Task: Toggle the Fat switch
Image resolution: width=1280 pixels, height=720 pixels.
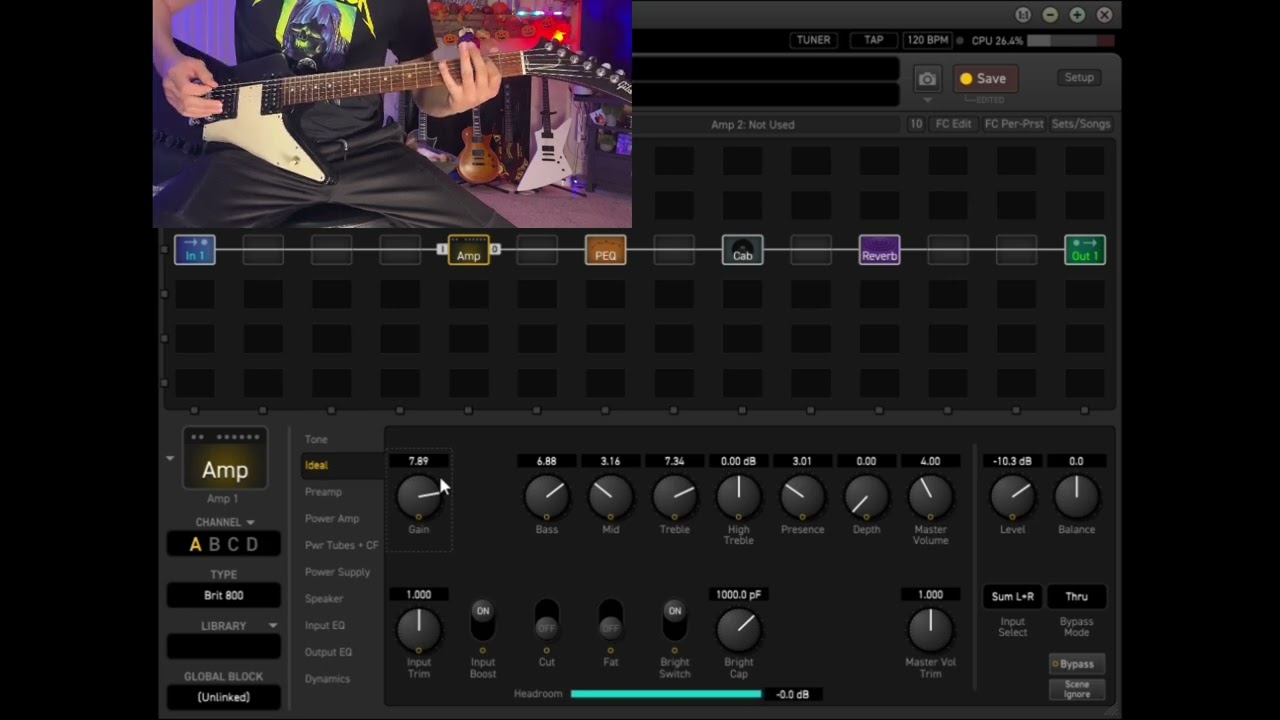Action: (610, 620)
